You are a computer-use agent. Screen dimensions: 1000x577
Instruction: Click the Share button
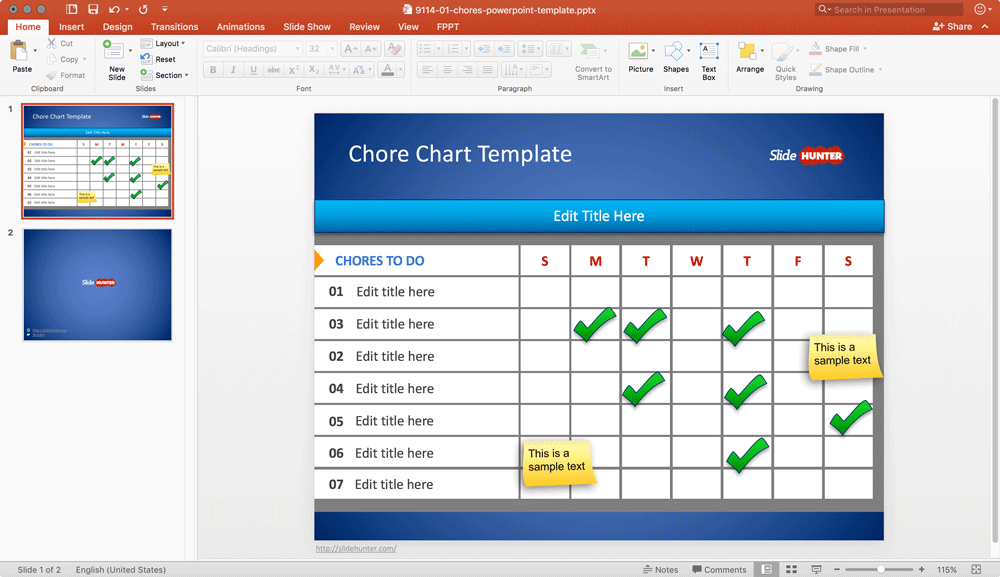[952, 26]
